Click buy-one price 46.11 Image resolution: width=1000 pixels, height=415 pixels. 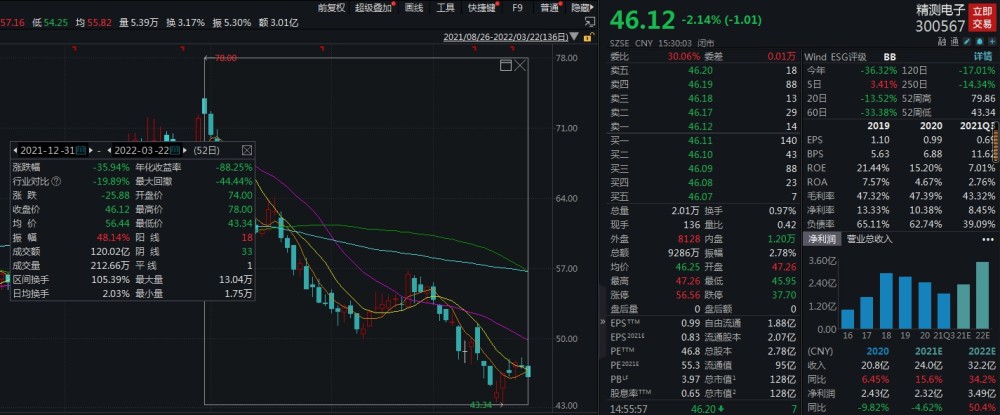click(700, 139)
